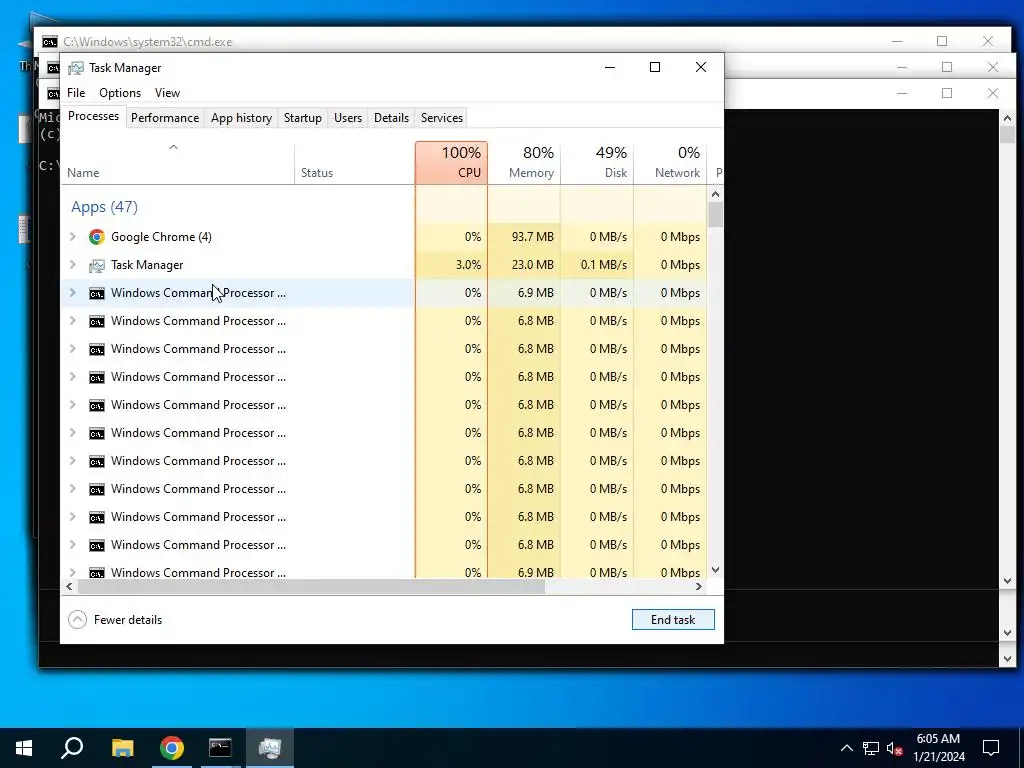This screenshot has width=1024, height=768.
Task: Switch to the Details tab
Action: tap(391, 118)
